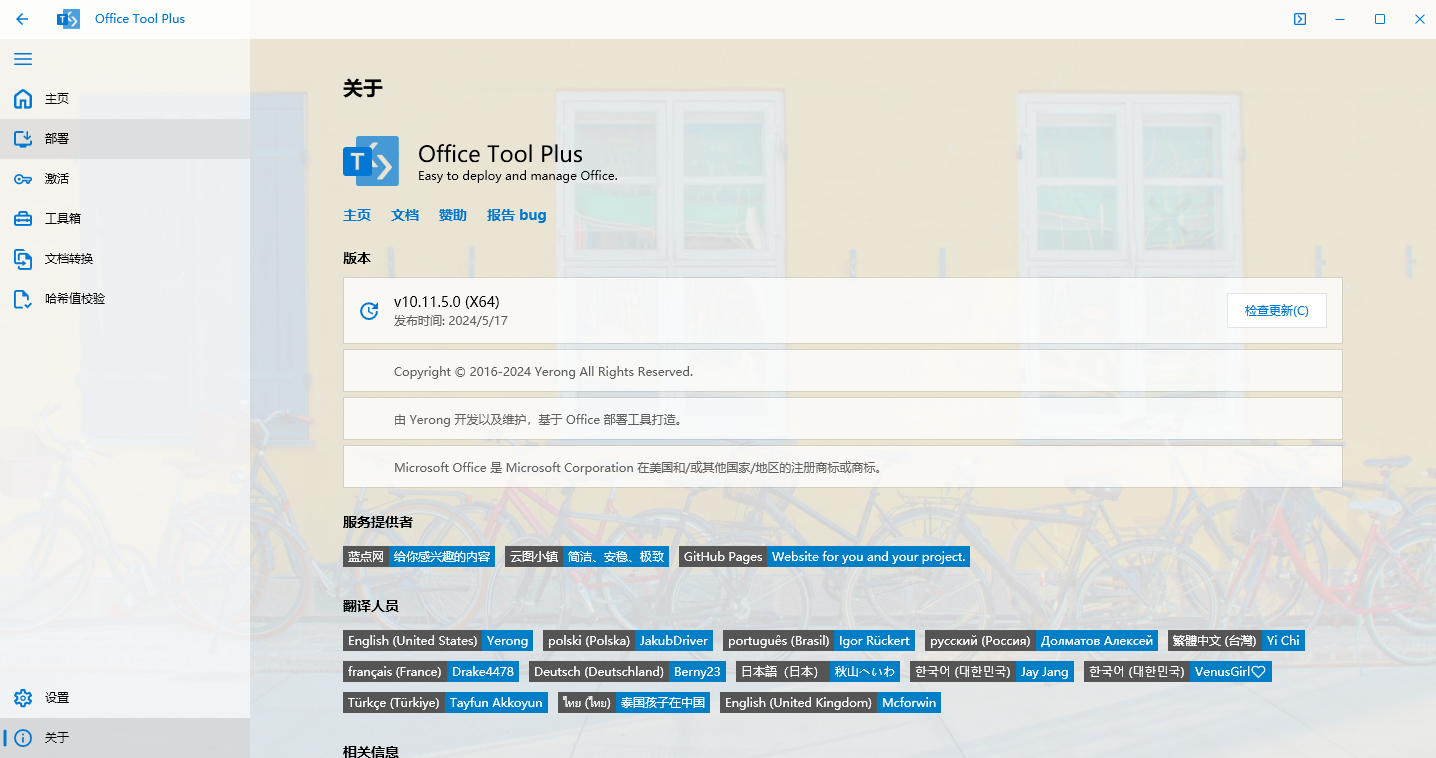The height and width of the screenshot is (758, 1436).
Task: Click the 发布时间: 2024/5/17 release date
Action: coord(451,321)
